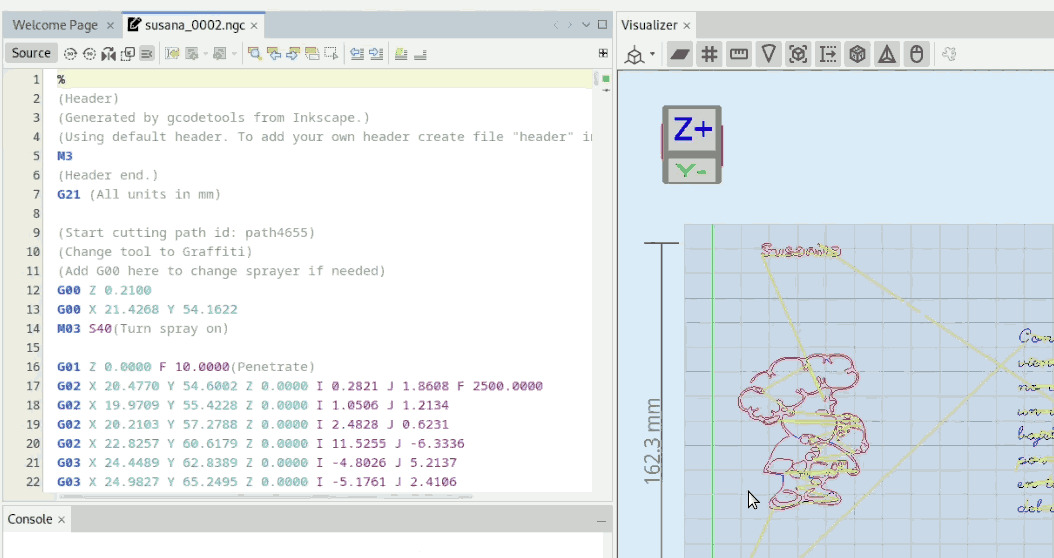This screenshot has width=1054, height=558.
Task: Select the susana_0002.ngc tab
Action: coord(195,25)
